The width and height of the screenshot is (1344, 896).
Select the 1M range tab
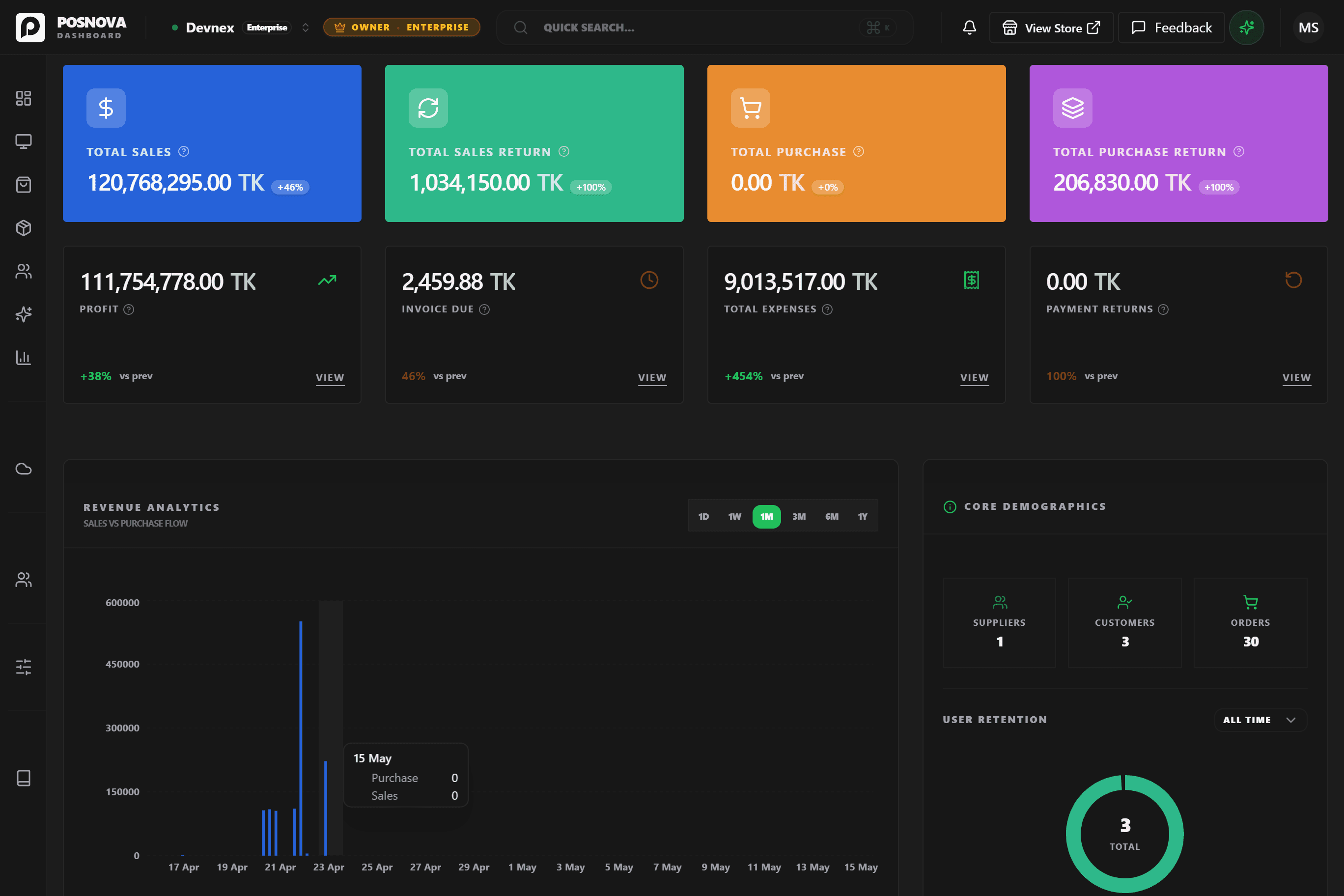(x=766, y=517)
